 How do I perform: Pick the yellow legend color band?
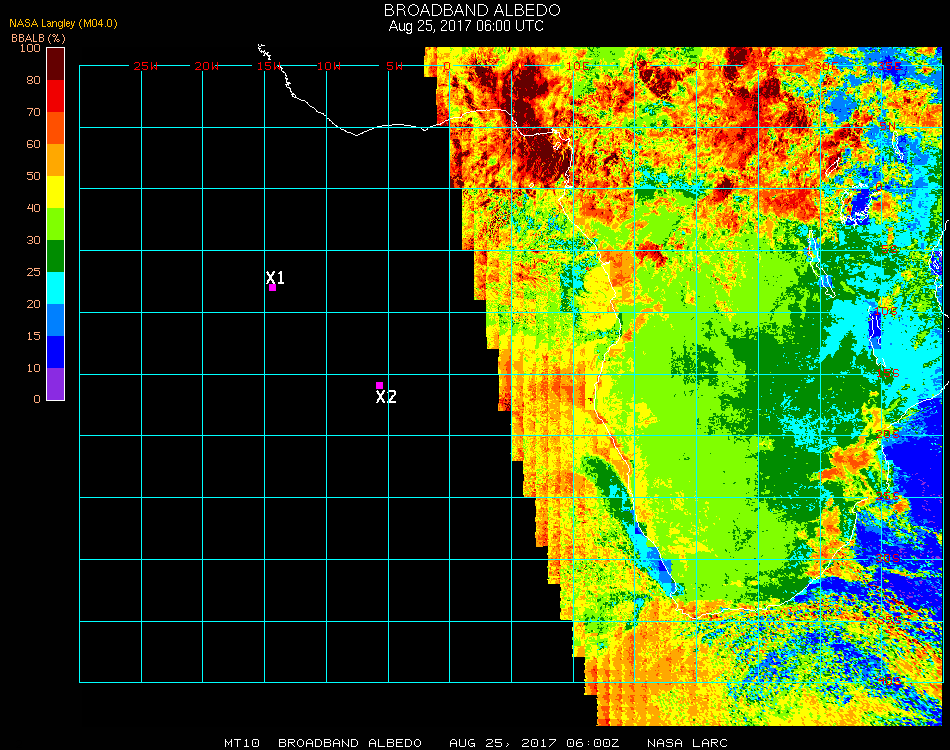pyautogui.click(x=55, y=191)
